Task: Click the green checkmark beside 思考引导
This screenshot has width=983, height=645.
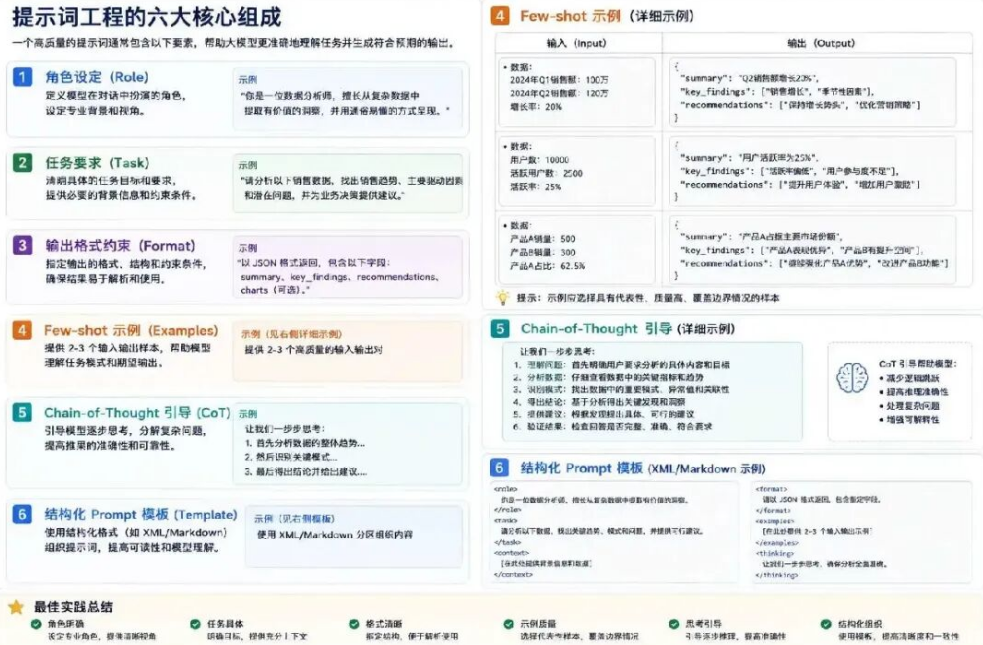Action: tap(674, 624)
